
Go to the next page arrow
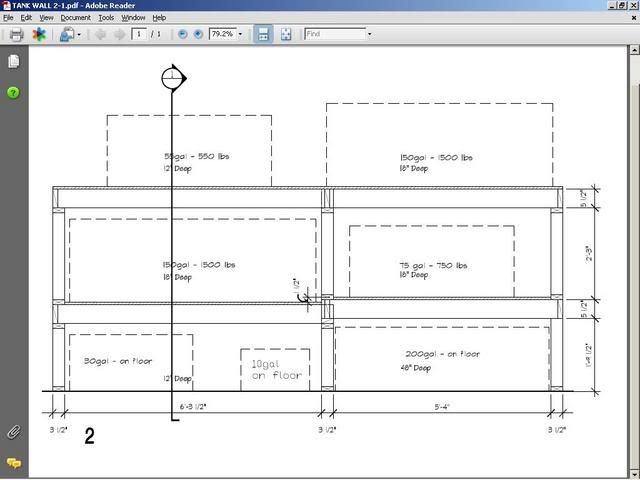(119, 34)
